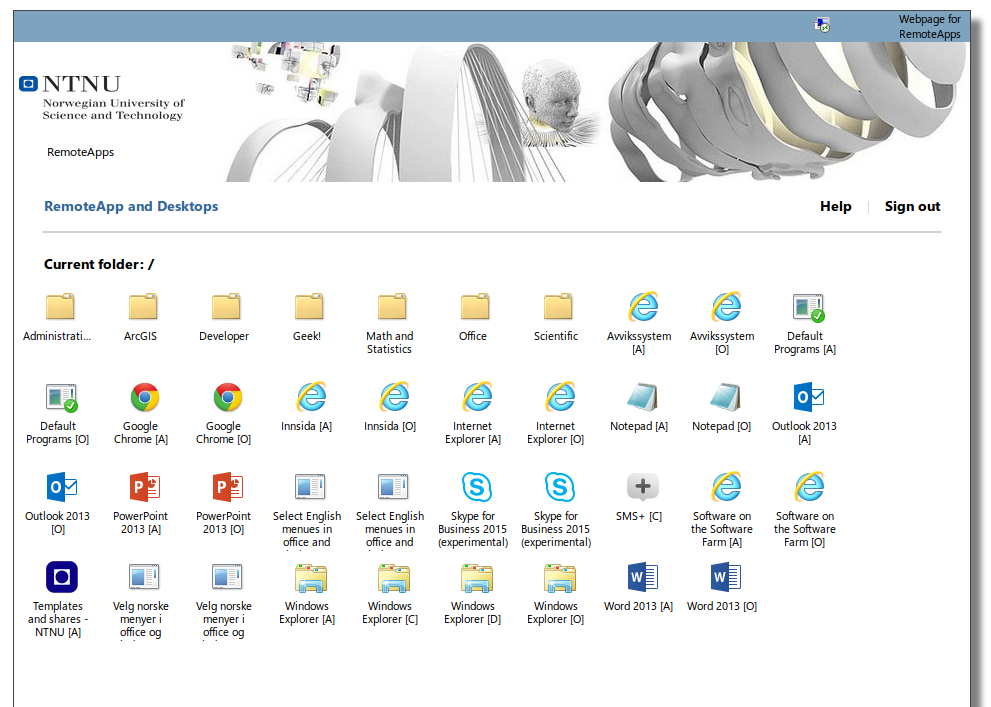The height and width of the screenshot is (707, 991).
Task: Click the 'RemoteApps' text under the logo
Action: click(x=80, y=152)
